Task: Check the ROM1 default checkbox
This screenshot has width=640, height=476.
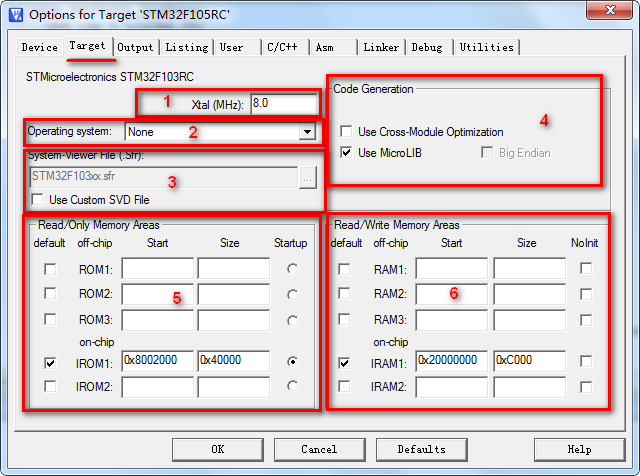Action: (x=50, y=269)
